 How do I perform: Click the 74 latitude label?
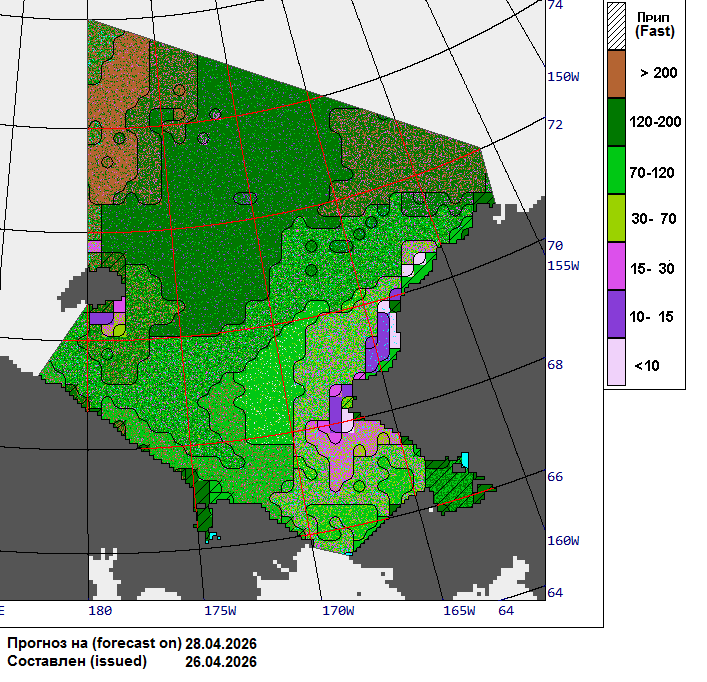point(555,5)
